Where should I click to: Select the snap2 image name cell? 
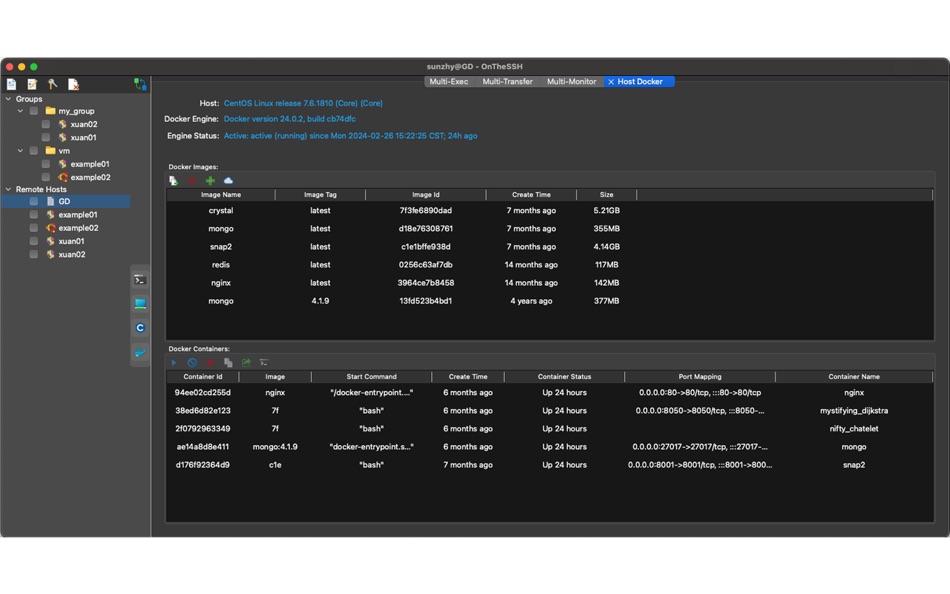(x=221, y=247)
